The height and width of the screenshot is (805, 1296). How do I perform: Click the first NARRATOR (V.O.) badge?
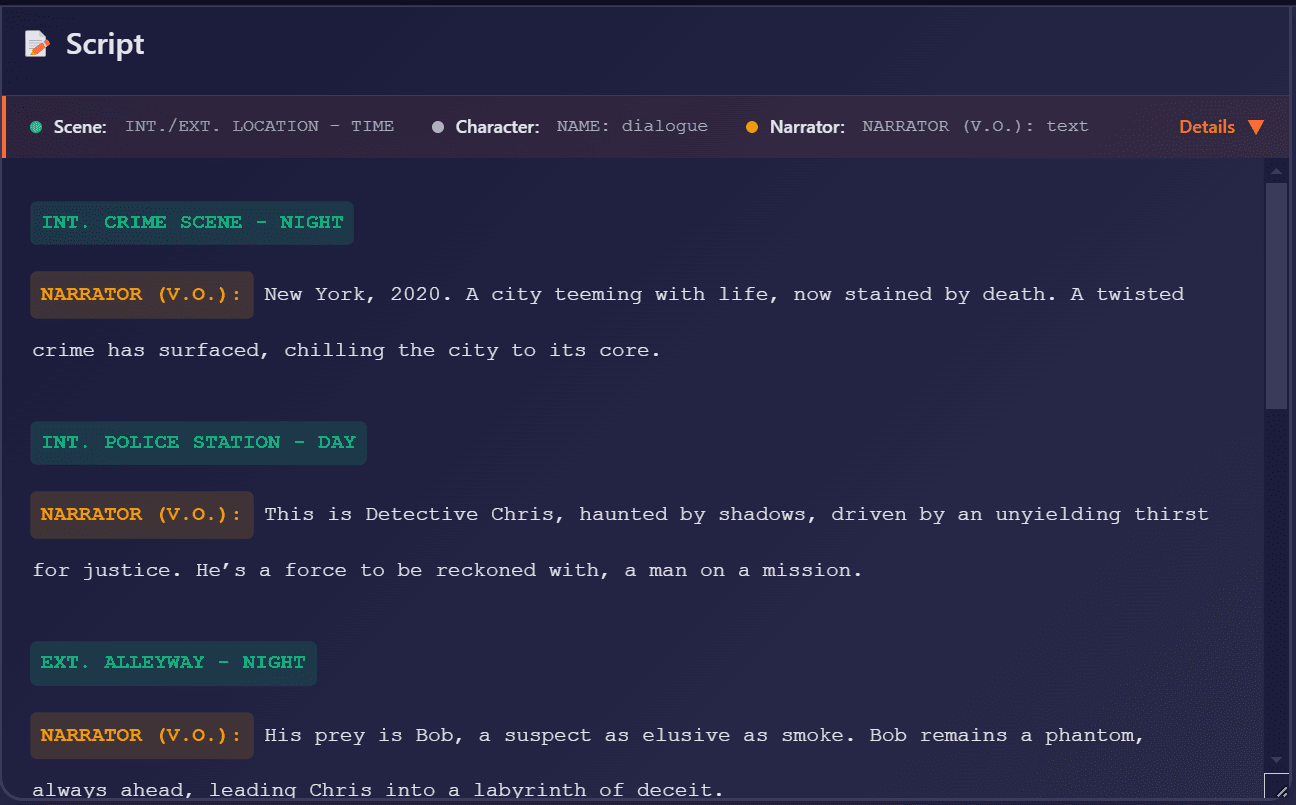point(141,294)
